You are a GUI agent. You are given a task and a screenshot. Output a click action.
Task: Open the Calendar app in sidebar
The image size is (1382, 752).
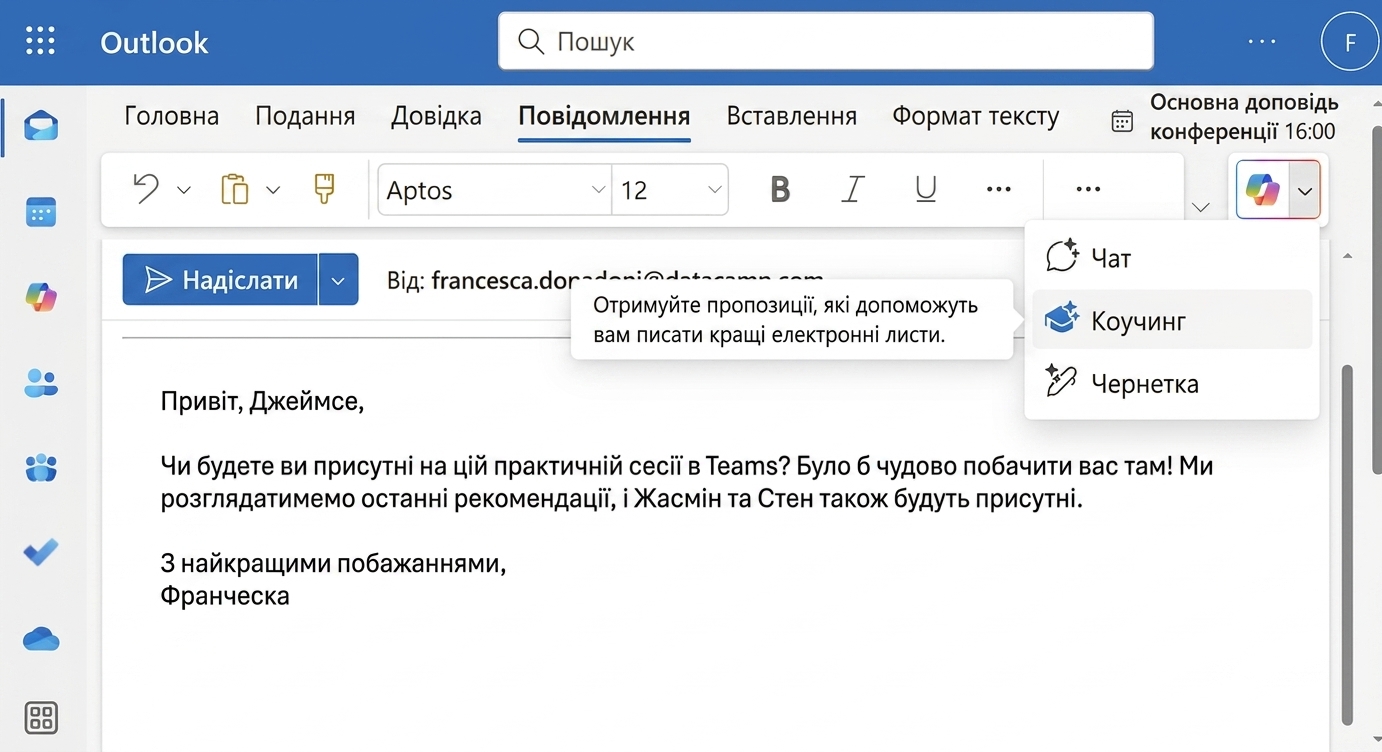coord(41,212)
